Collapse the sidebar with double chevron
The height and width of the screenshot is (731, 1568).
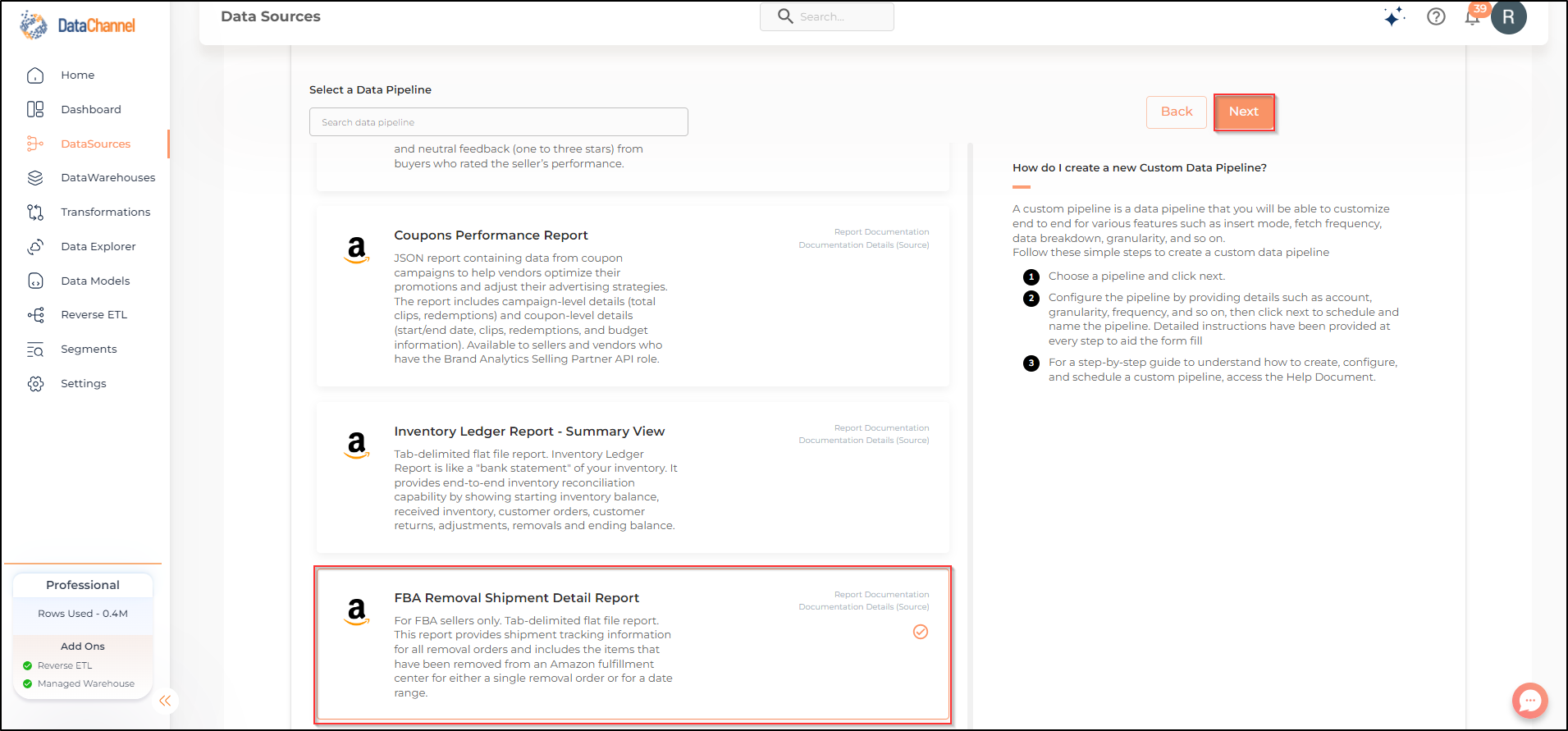pos(166,701)
